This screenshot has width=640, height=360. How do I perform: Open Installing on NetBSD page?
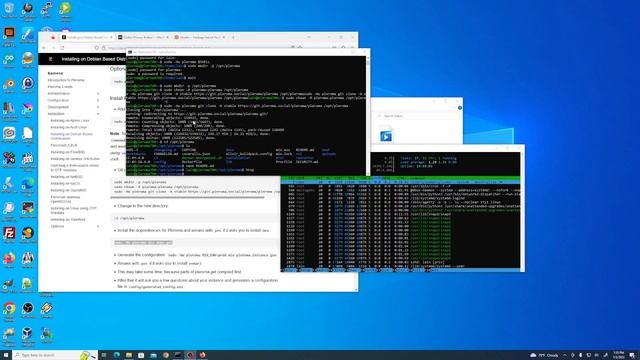click(67, 177)
